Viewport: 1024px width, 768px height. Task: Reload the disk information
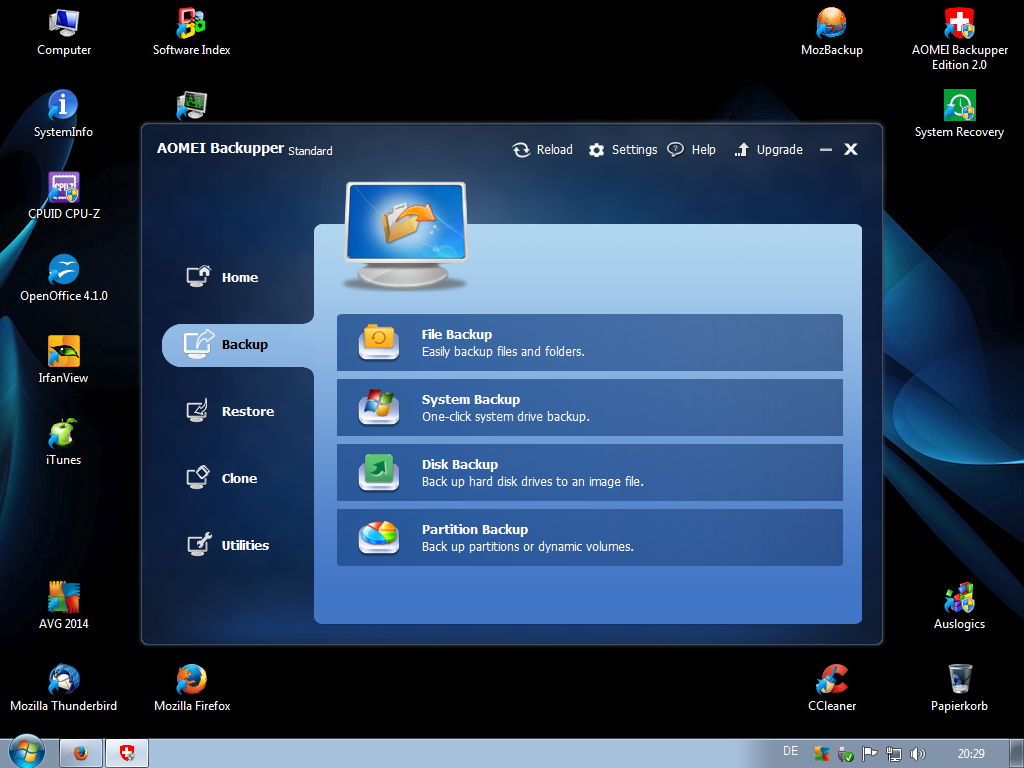pos(542,150)
